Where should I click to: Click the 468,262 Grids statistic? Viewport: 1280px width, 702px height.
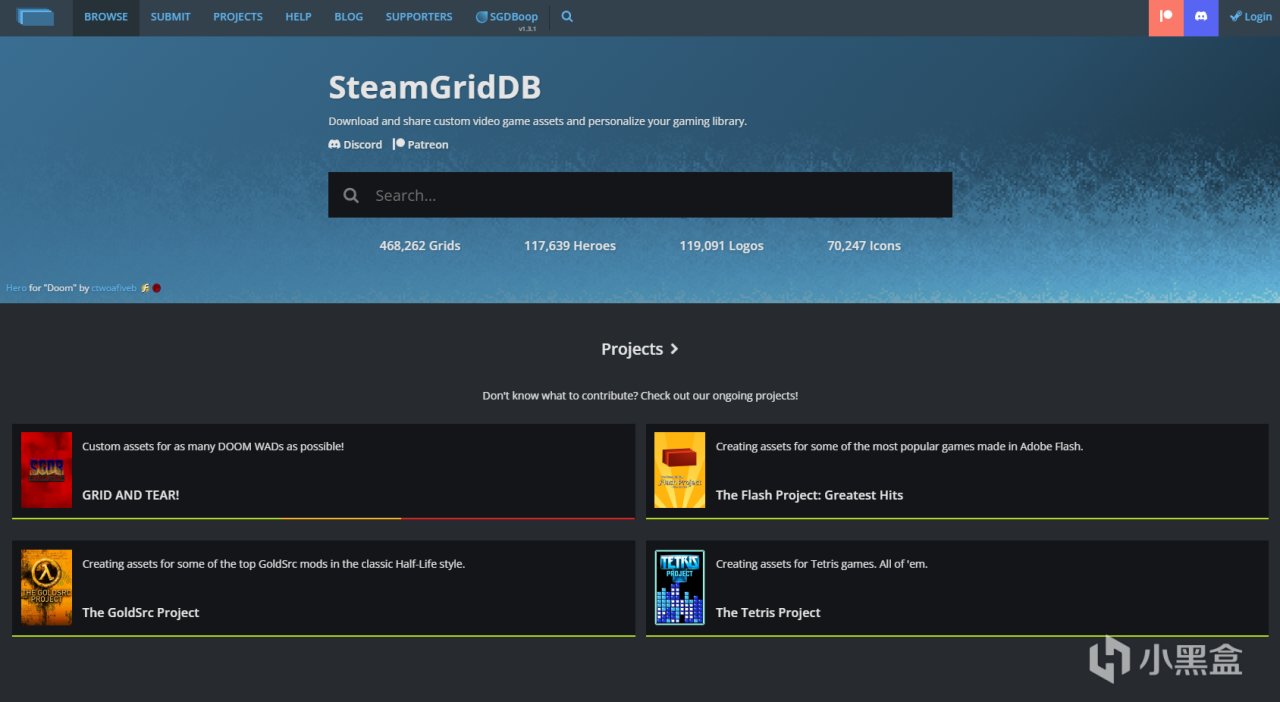420,246
